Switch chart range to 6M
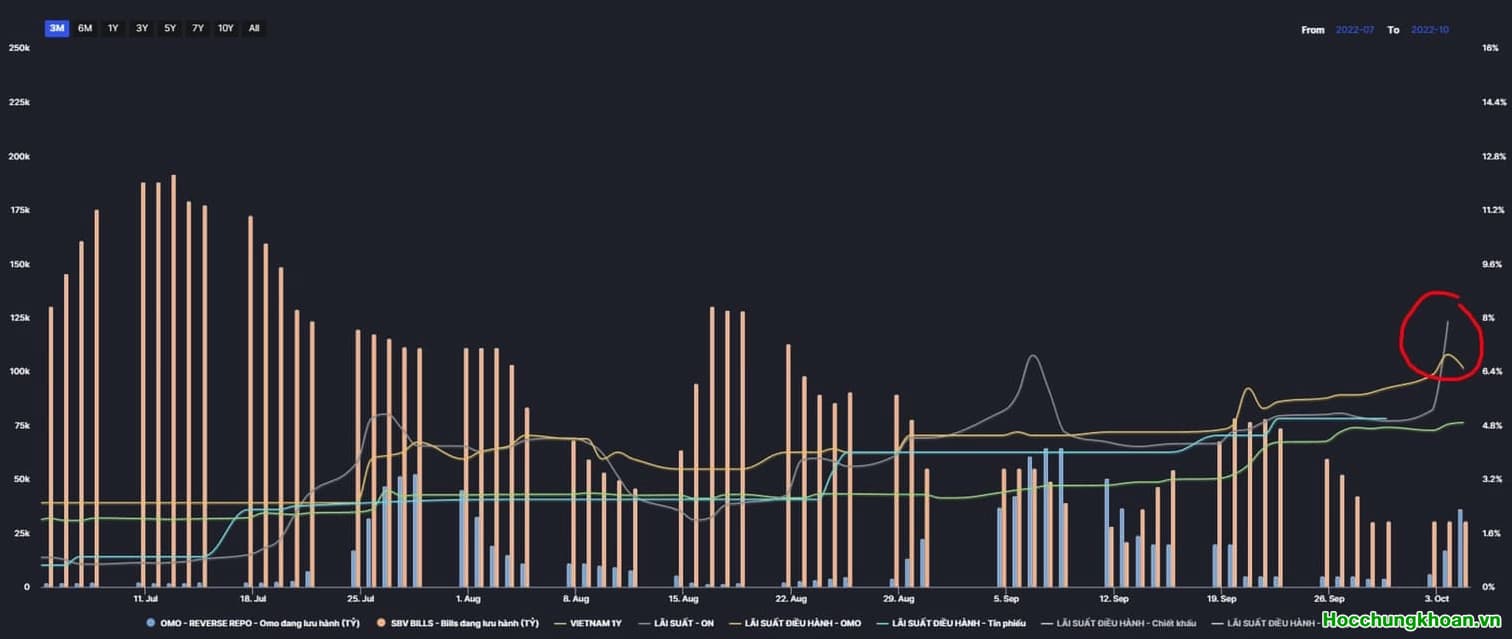 pyautogui.click(x=85, y=29)
